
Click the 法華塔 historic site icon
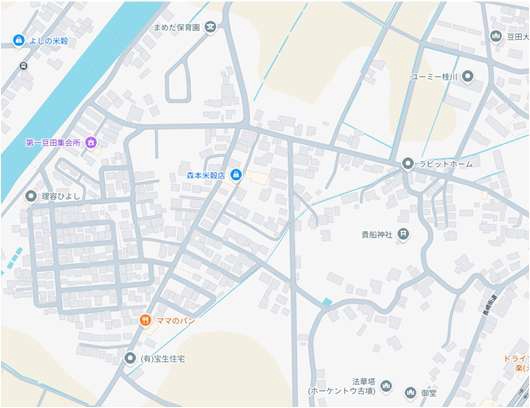[x=386, y=385]
